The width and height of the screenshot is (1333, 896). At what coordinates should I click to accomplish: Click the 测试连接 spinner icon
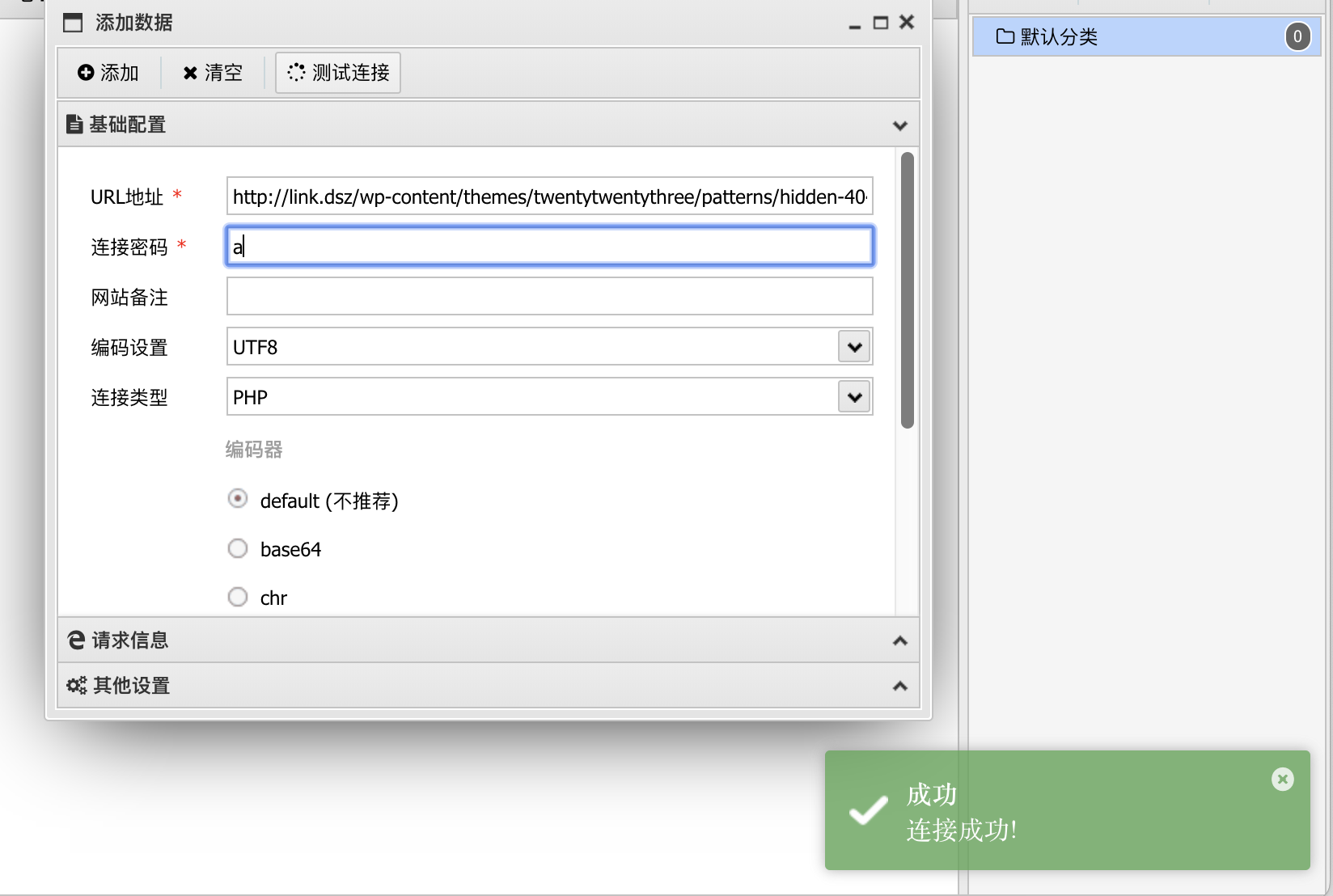click(x=296, y=73)
